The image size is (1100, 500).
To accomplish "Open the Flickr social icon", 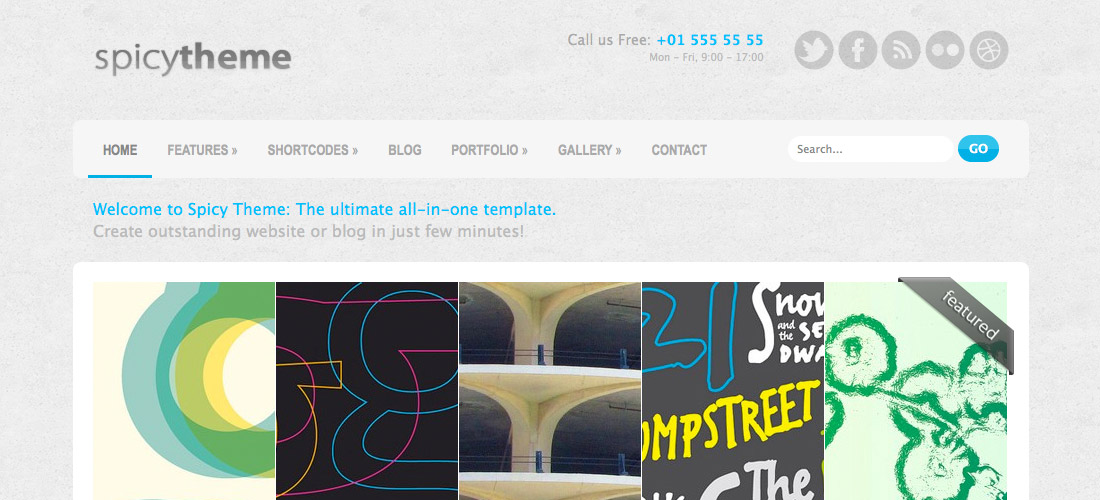I will 944,50.
